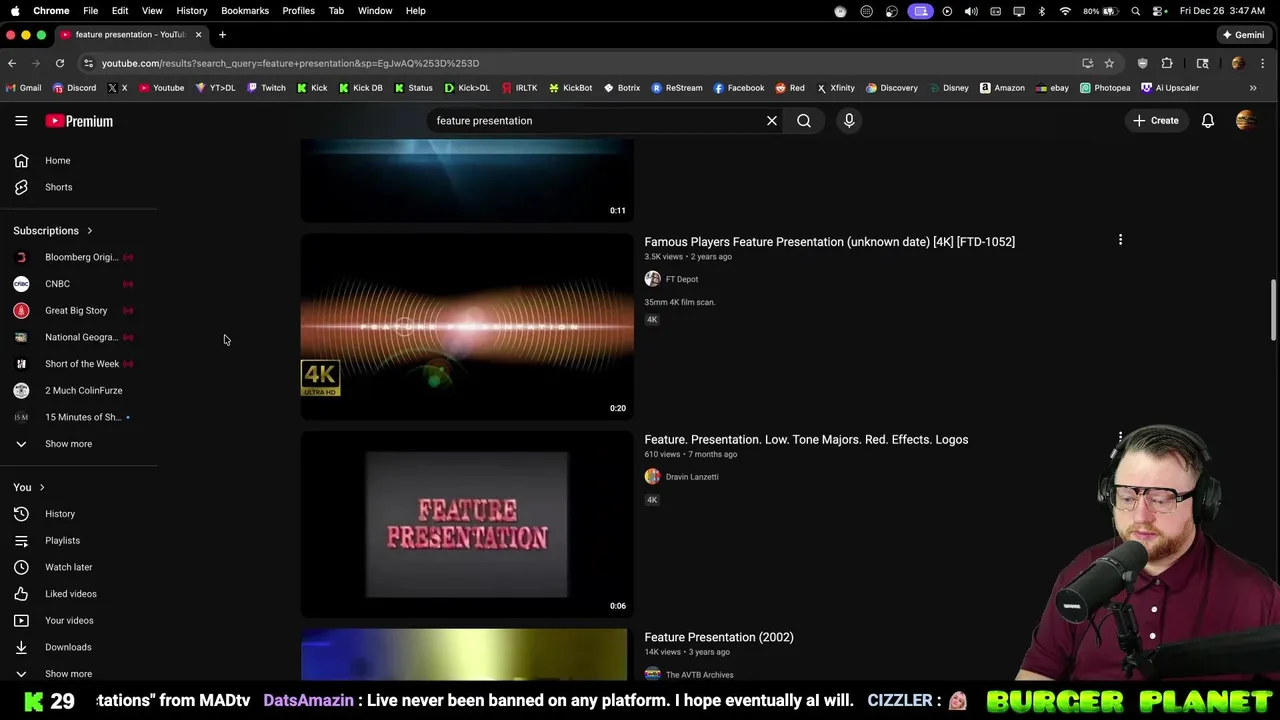Open more options for Famous Players video
The width and height of the screenshot is (1280, 720).
[x=1120, y=240]
